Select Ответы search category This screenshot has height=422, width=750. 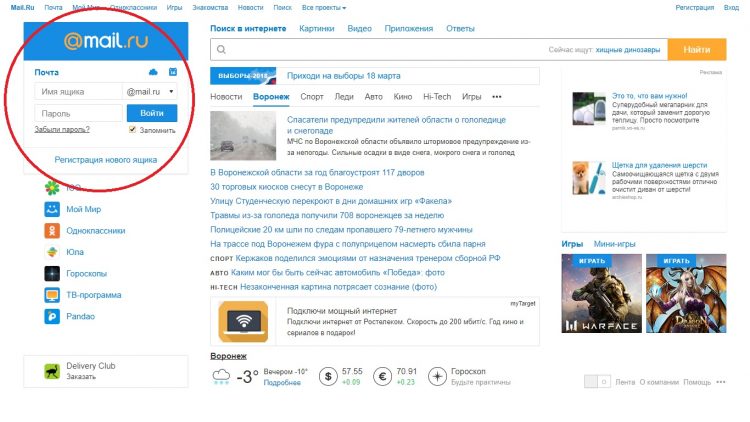pos(461,29)
